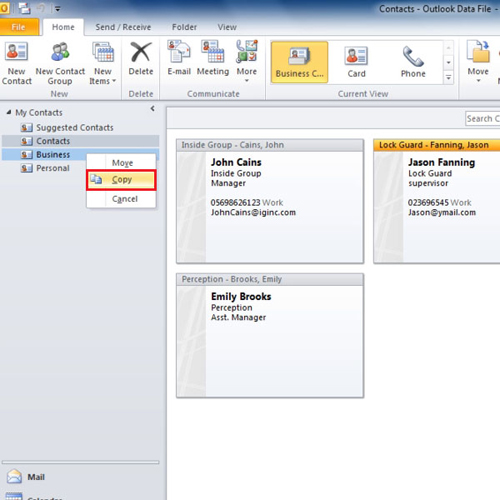Click Jason@ymail.com email text
This screenshot has height=500, width=500.
tap(442, 212)
